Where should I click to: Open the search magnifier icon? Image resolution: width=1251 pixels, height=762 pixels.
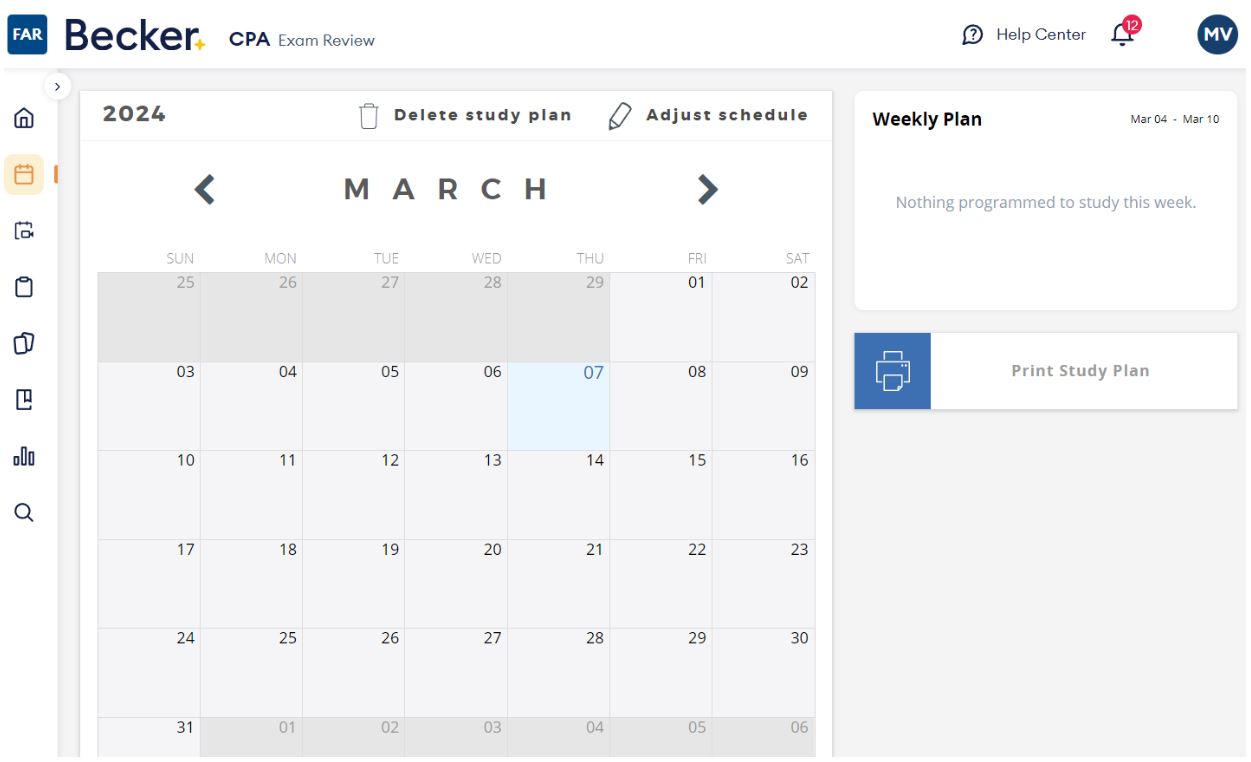pyautogui.click(x=24, y=513)
